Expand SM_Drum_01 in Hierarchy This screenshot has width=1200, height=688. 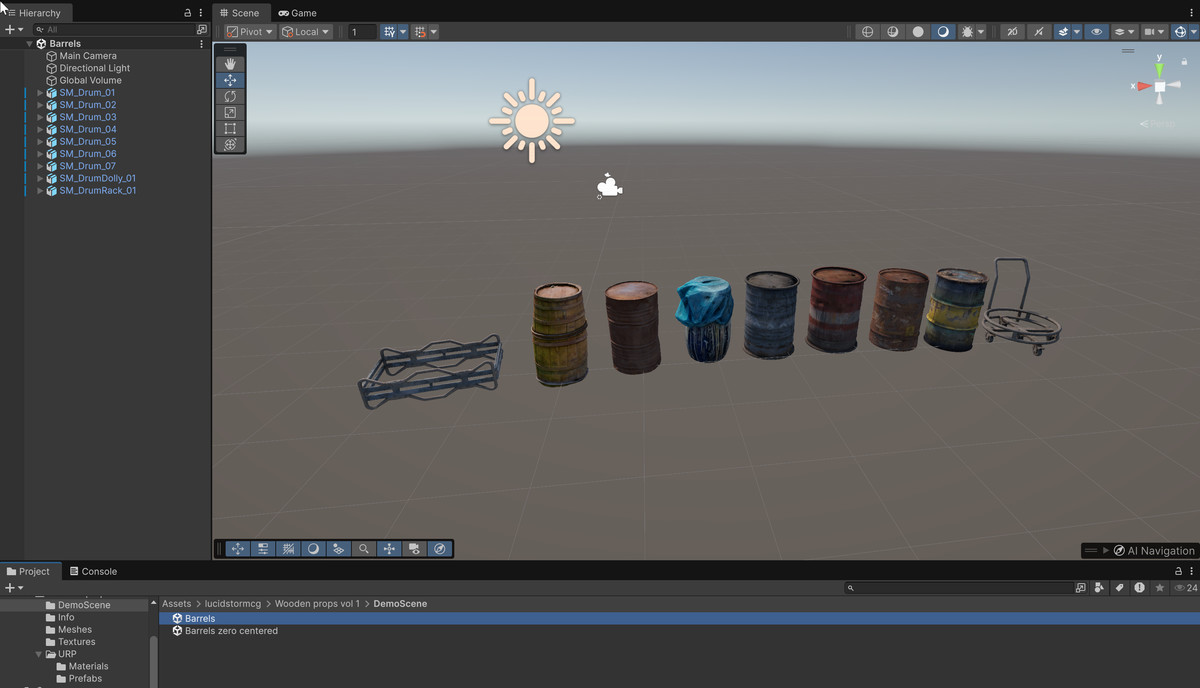coord(41,93)
